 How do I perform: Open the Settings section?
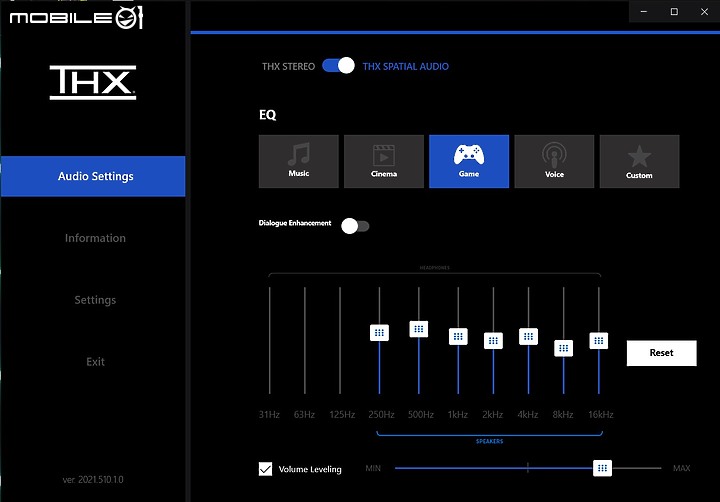[x=95, y=300]
